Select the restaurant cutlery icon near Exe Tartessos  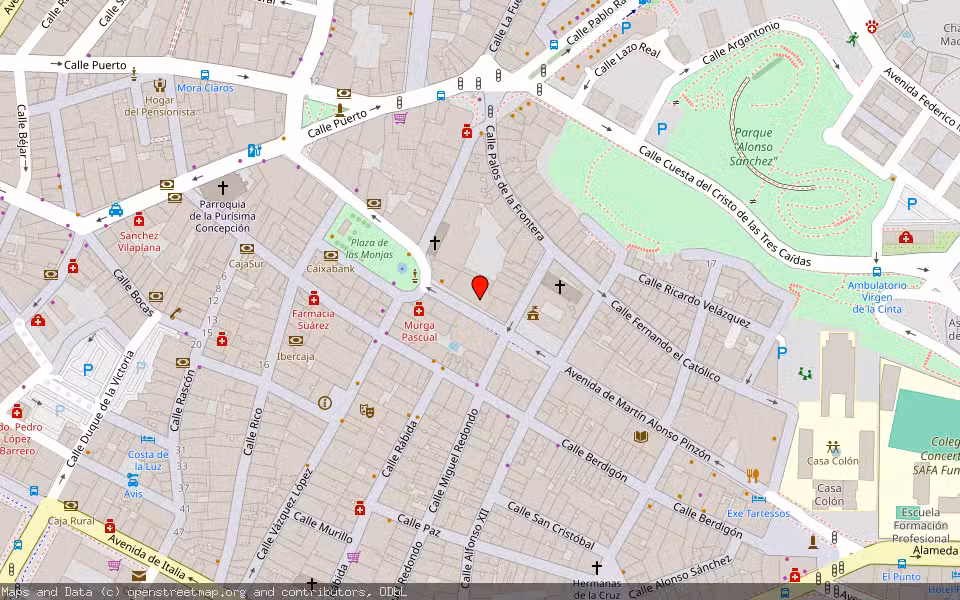[x=753, y=473]
